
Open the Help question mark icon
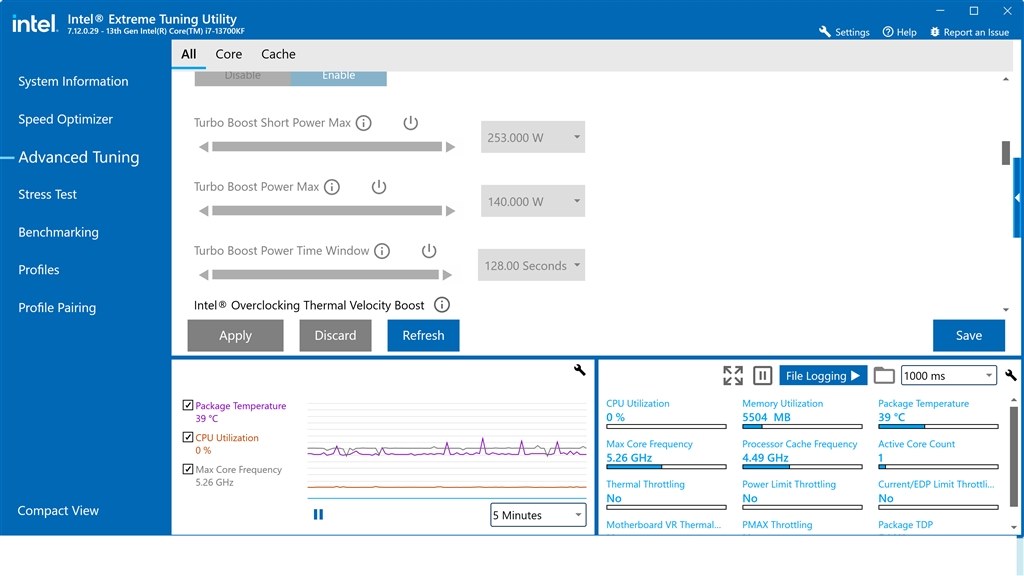coord(888,31)
